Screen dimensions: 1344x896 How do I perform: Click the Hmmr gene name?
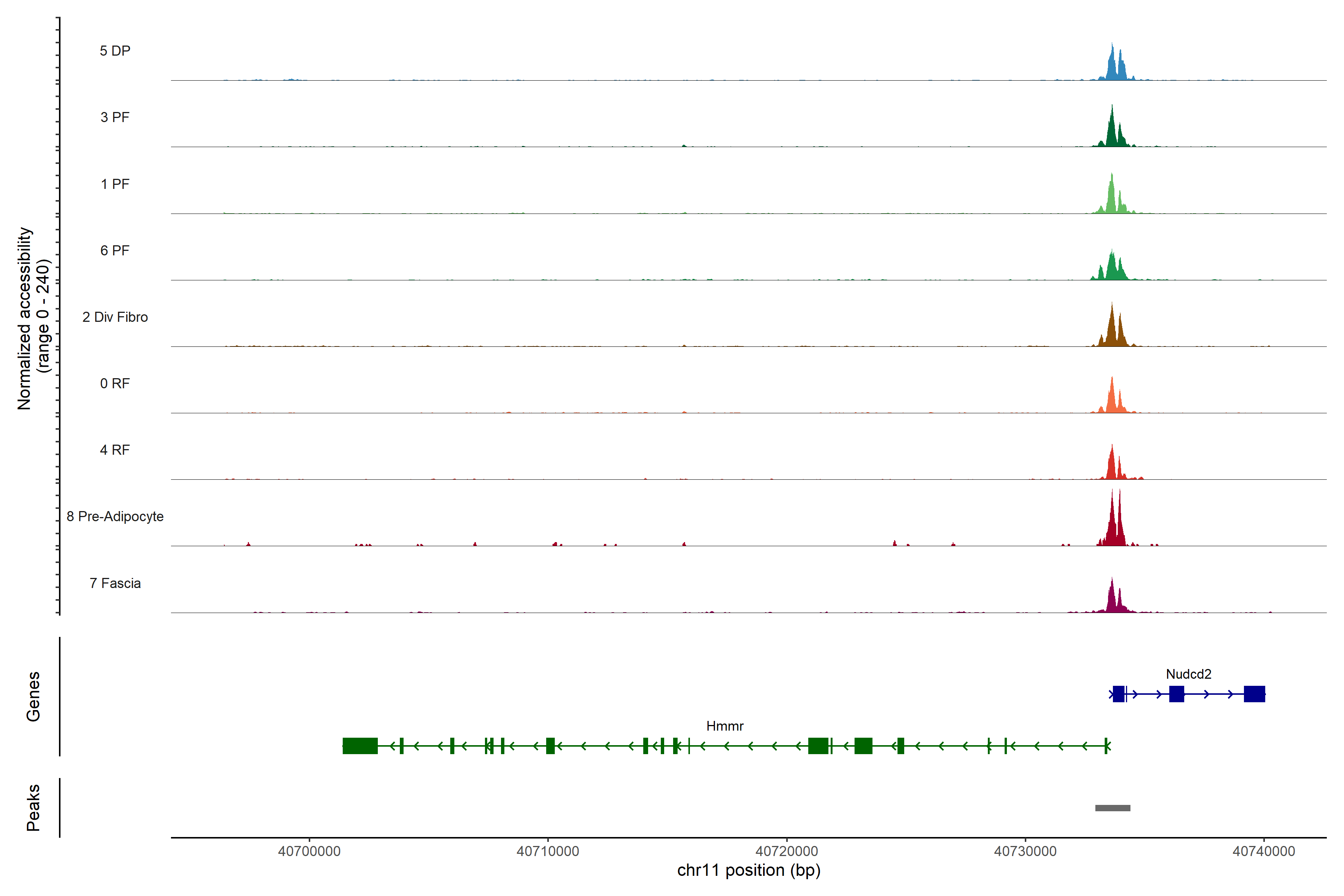(725, 726)
